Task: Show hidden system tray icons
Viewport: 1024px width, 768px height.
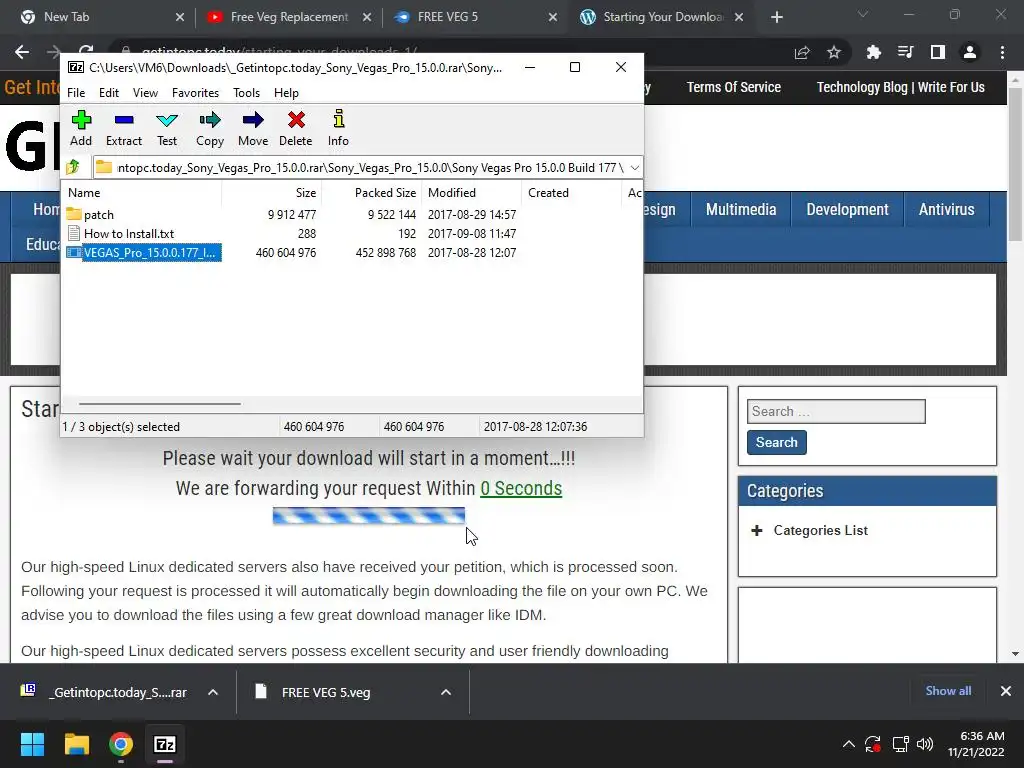Action: click(848, 744)
